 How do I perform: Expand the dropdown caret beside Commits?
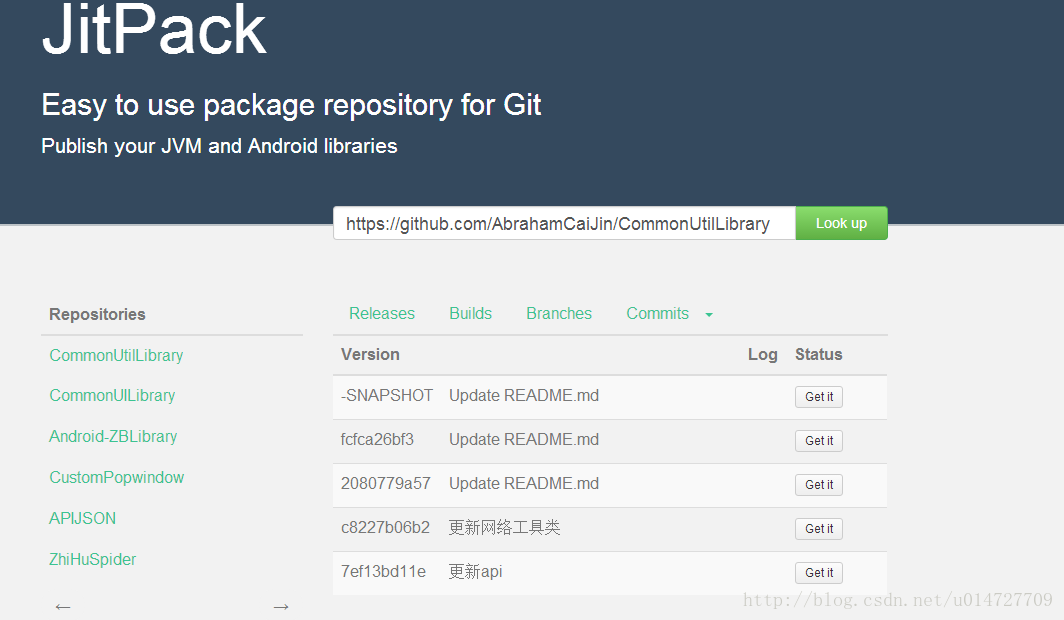tap(709, 315)
